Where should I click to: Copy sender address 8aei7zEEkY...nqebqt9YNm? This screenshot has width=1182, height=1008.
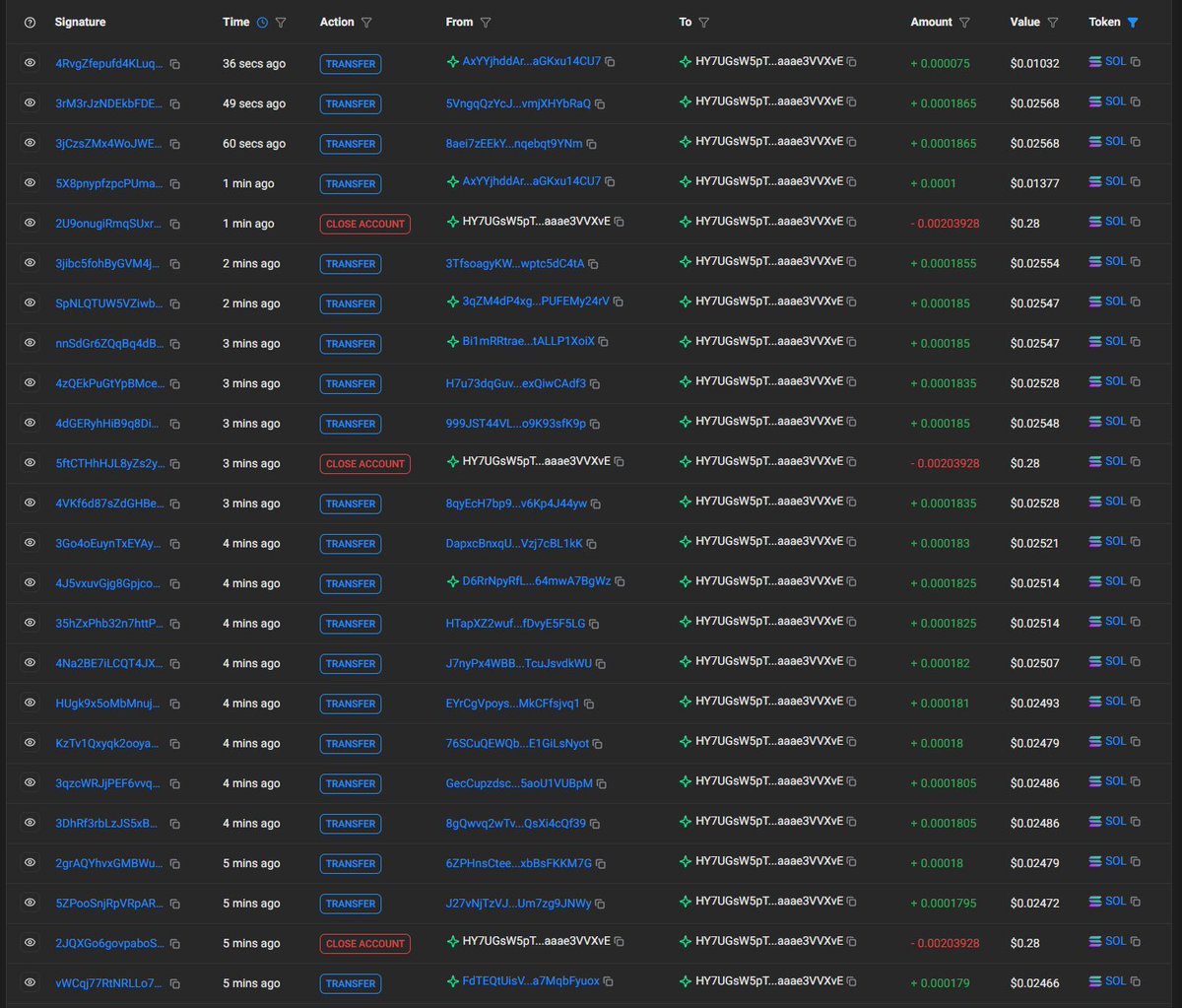591,144
